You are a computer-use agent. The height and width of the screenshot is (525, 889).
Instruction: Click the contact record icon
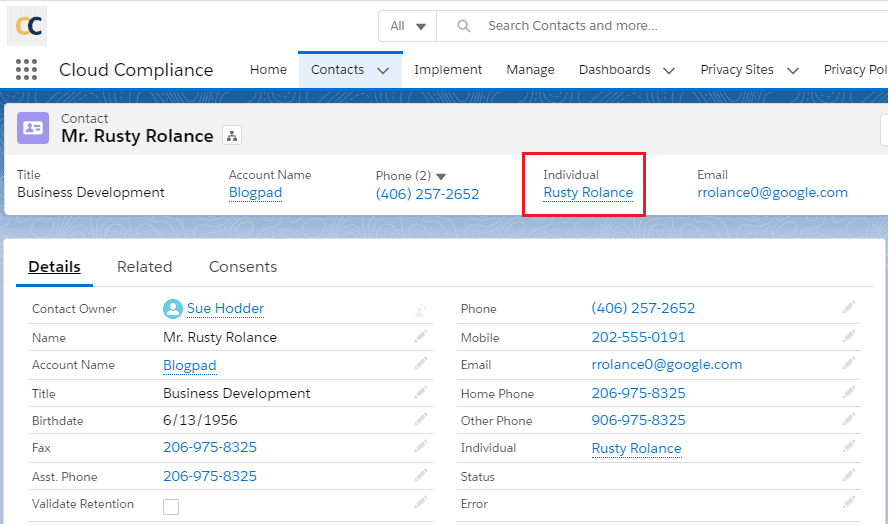(34, 128)
